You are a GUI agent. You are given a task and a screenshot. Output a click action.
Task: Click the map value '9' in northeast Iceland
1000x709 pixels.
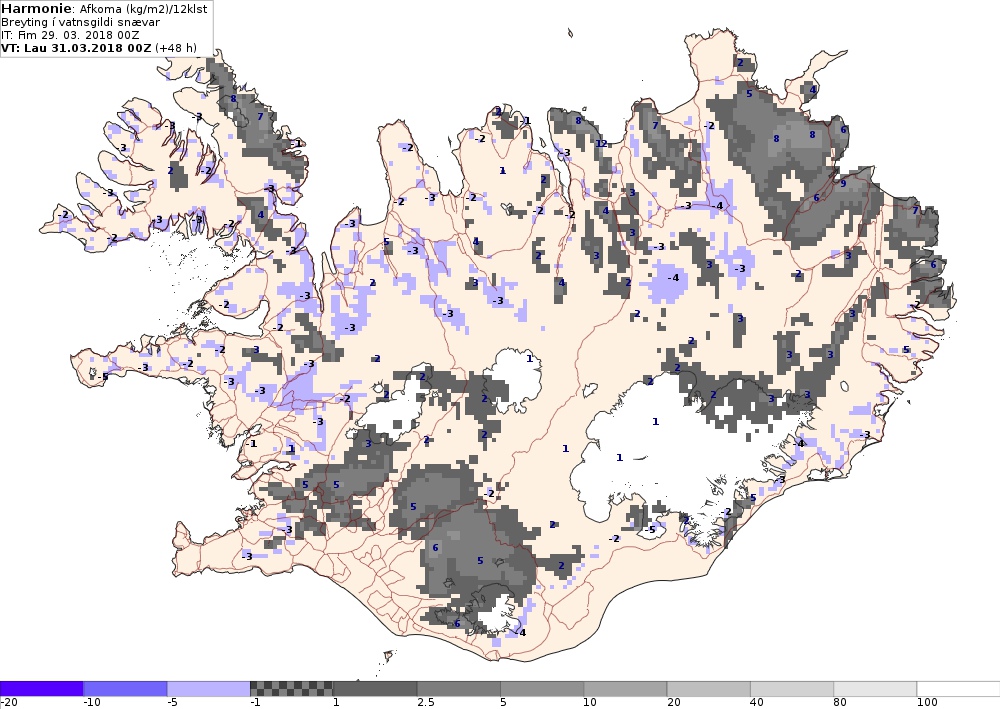[842, 184]
